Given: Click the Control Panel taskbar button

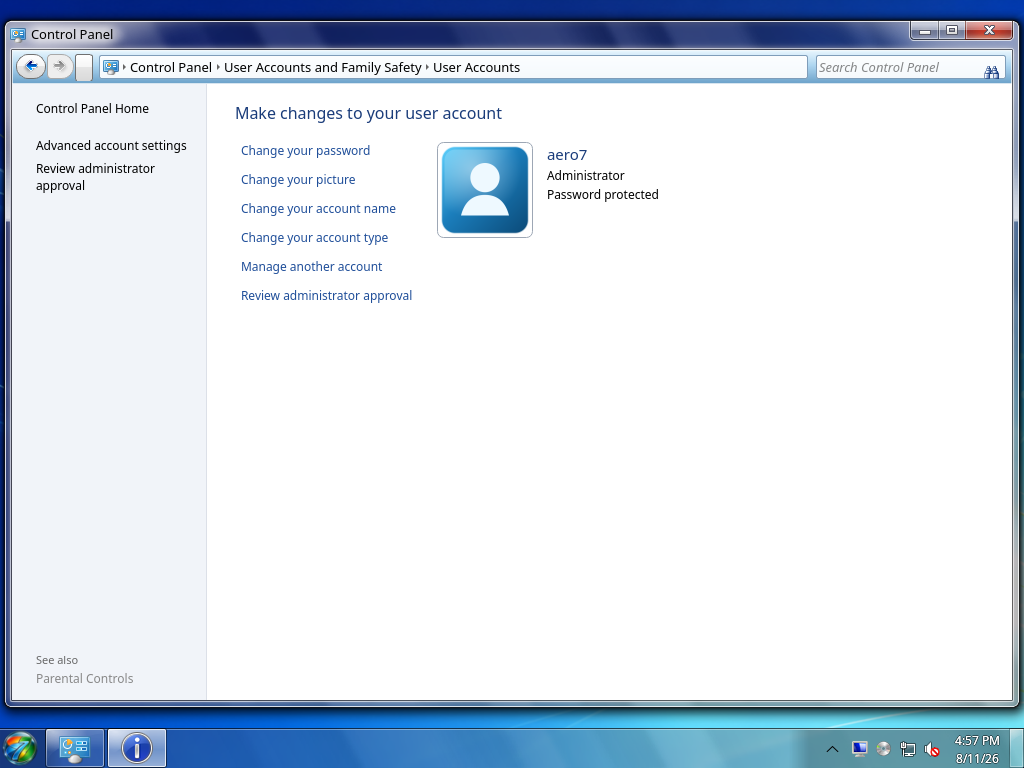Looking at the screenshot, I should (x=75, y=748).
